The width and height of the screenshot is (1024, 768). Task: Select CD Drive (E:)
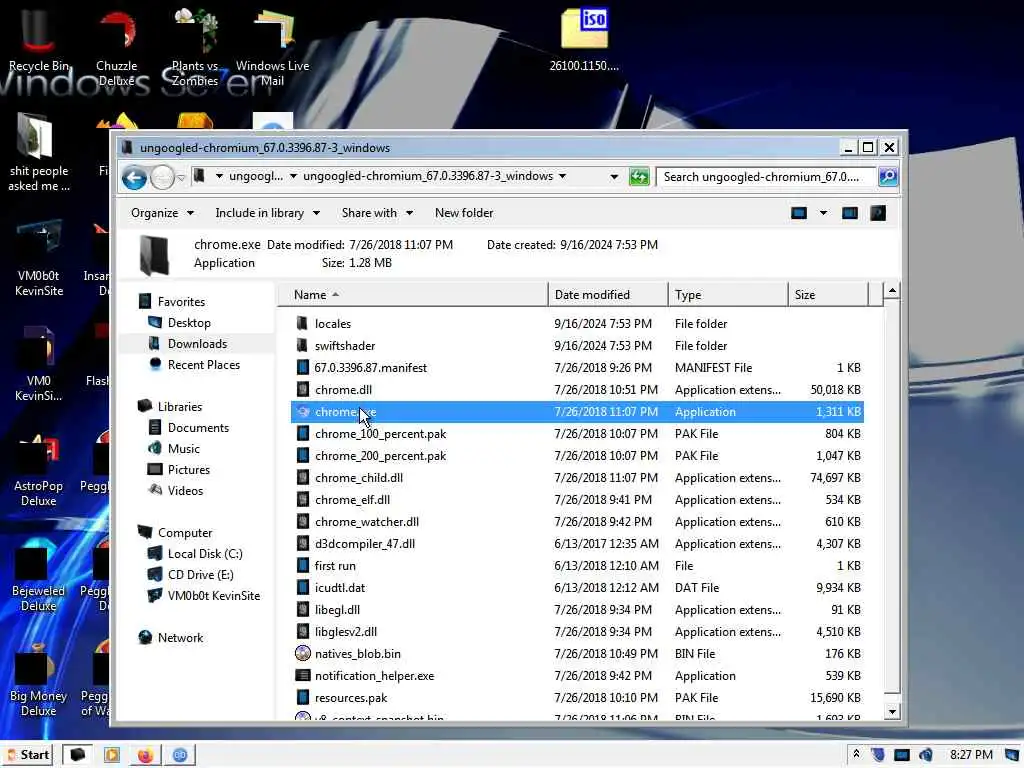coord(200,575)
